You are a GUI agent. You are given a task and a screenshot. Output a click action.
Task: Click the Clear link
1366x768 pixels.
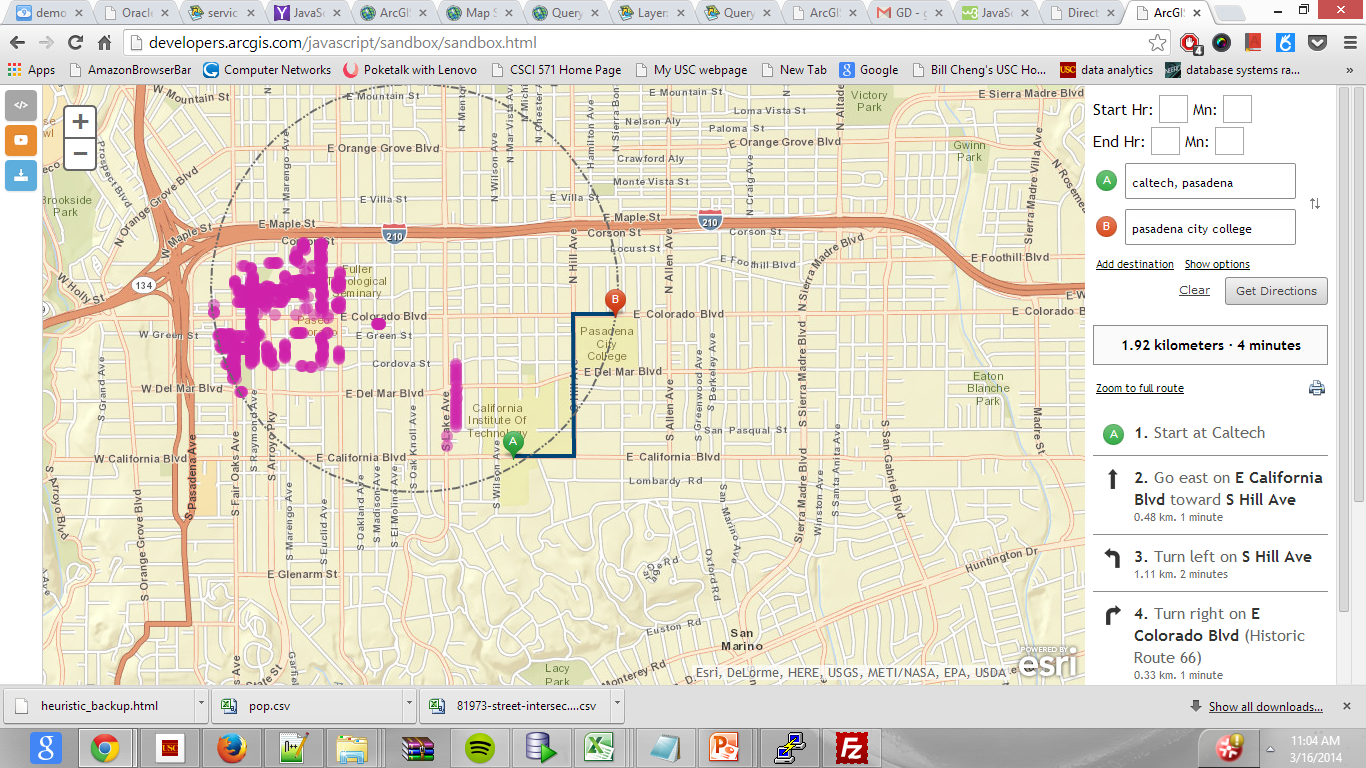point(1194,290)
